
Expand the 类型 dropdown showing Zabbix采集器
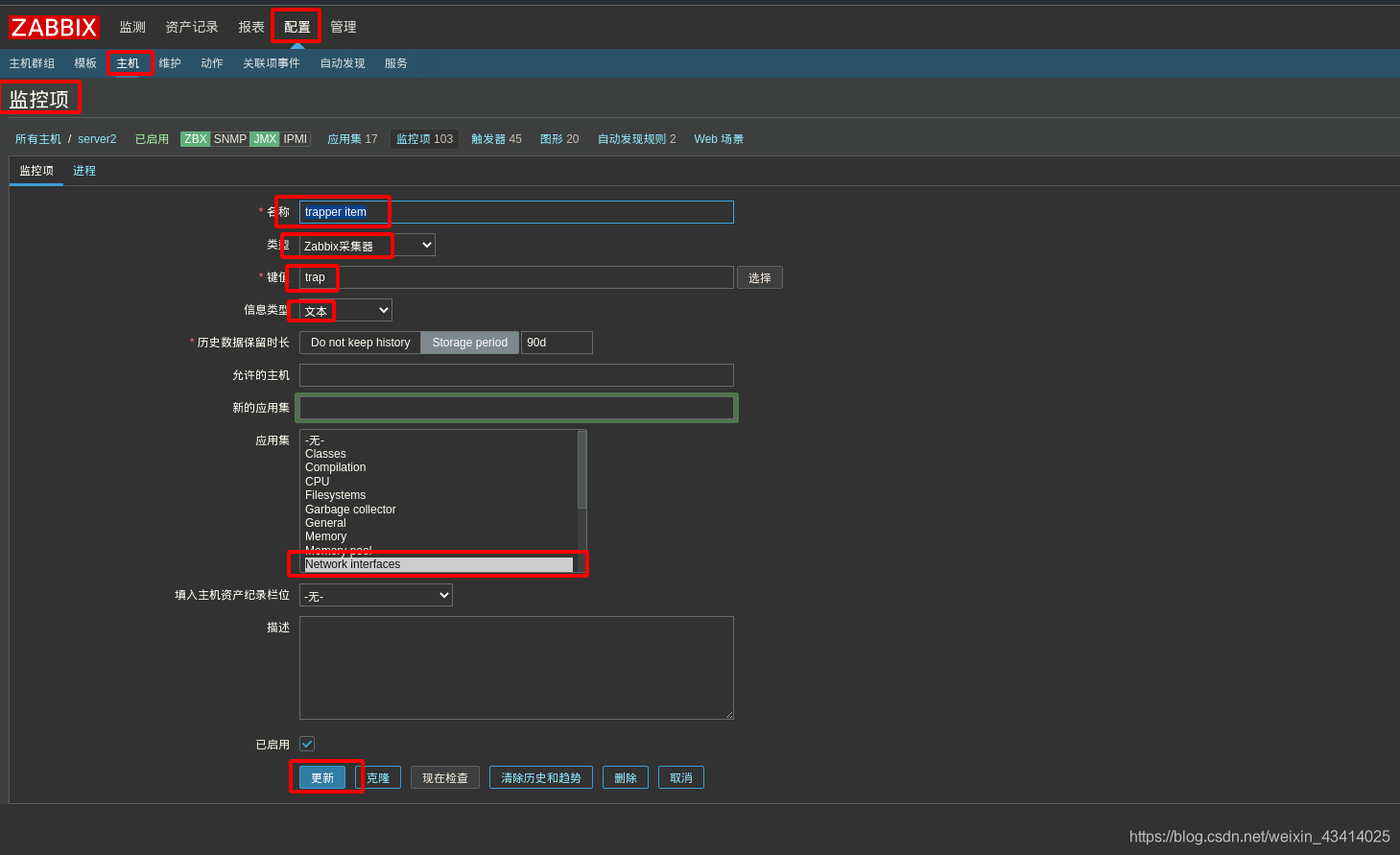[x=368, y=246]
